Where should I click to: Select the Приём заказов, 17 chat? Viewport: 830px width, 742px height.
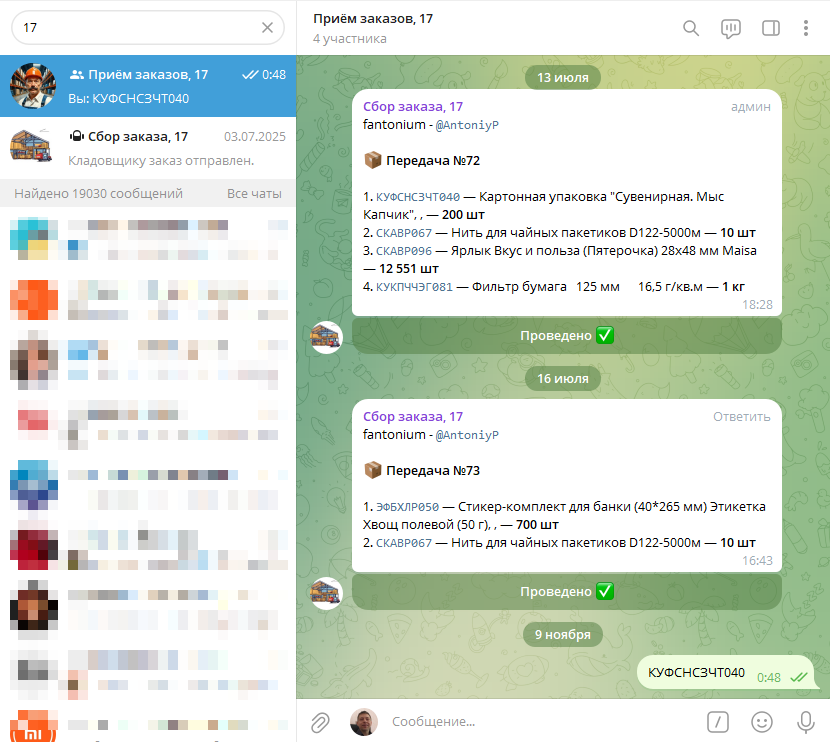[x=148, y=86]
